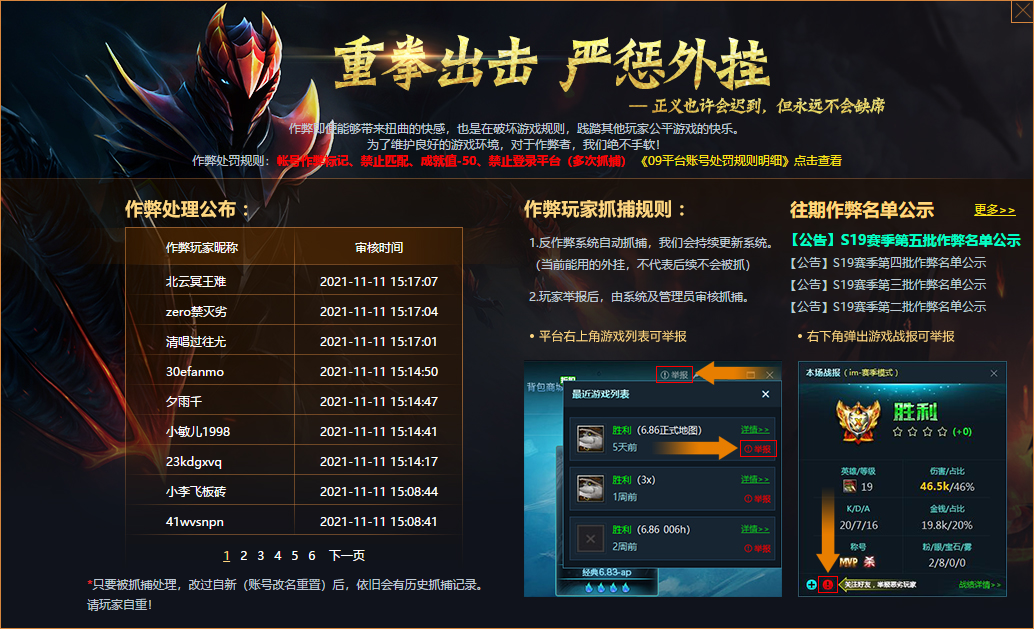
Task: Click 举报 in the 胜利 (3x) row
Action: pos(757,498)
